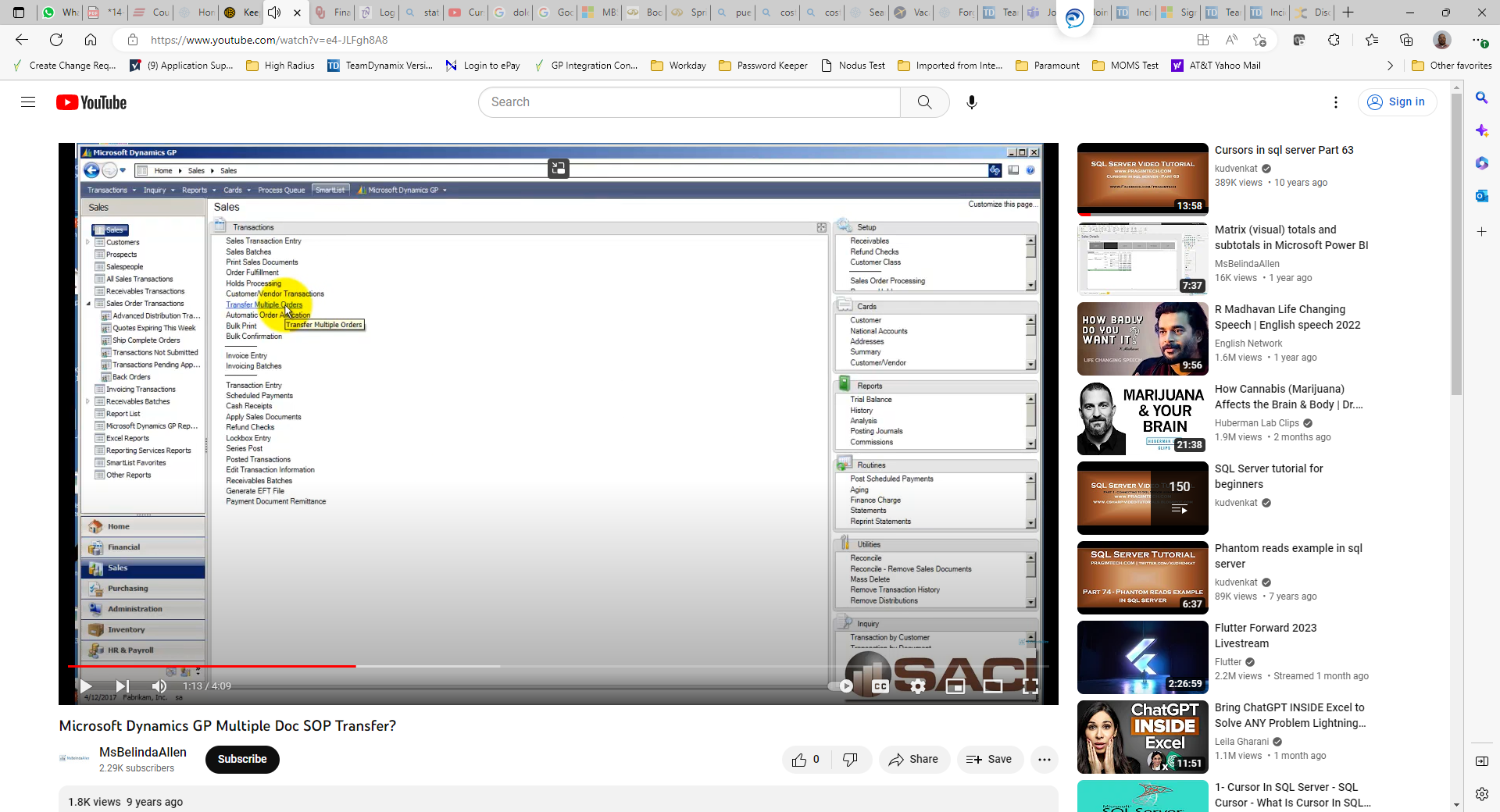Enter full screen with the fullscreen icon
The width and height of the screenshot is (1500, 812).
1030,686
